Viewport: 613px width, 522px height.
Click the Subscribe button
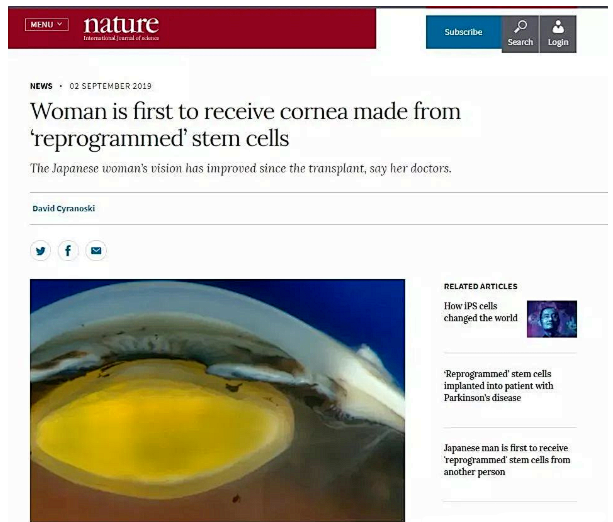pyautogui.click(x=463, y=32)
